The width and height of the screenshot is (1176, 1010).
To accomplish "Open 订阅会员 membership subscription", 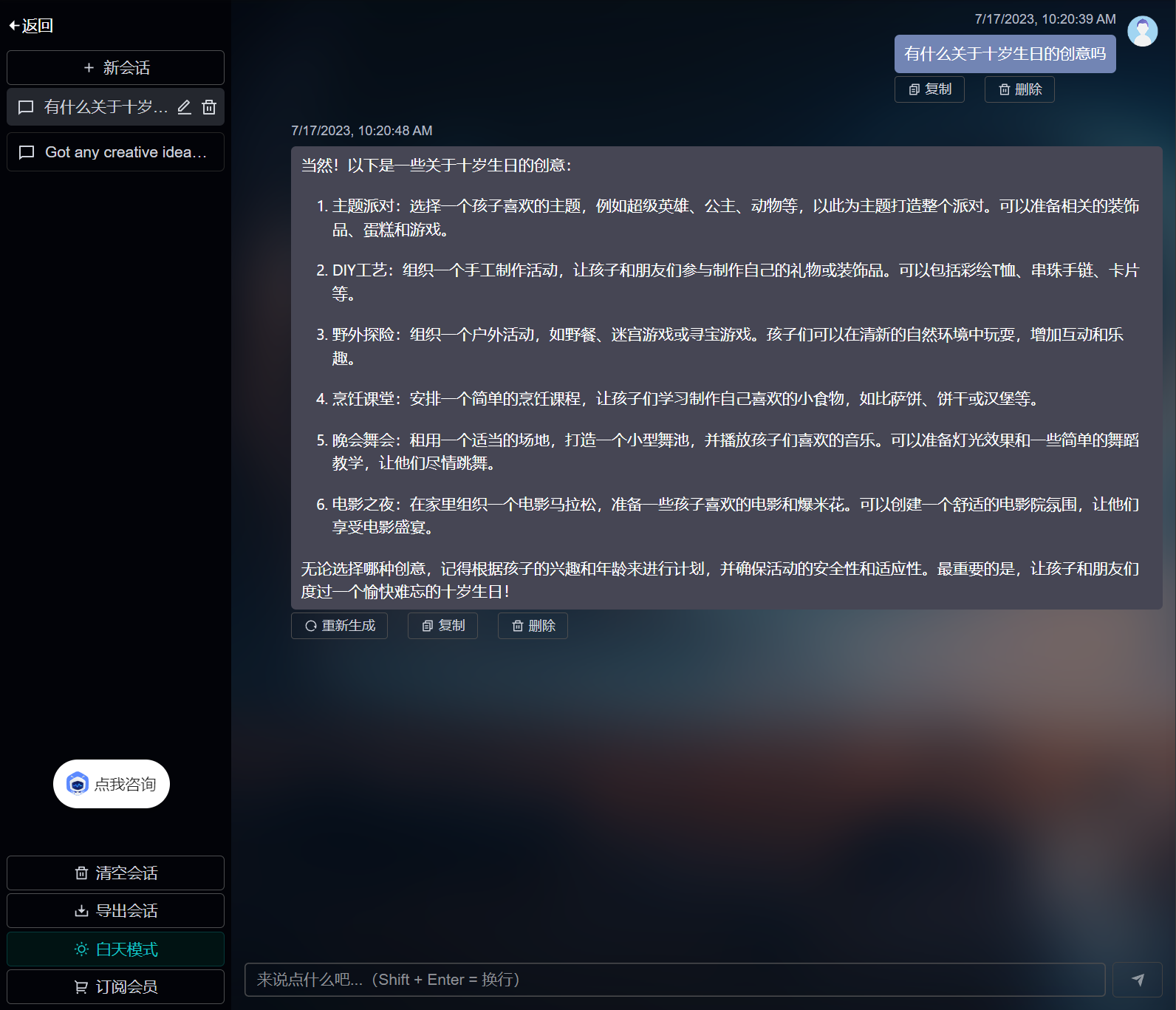I will (115, 987).
